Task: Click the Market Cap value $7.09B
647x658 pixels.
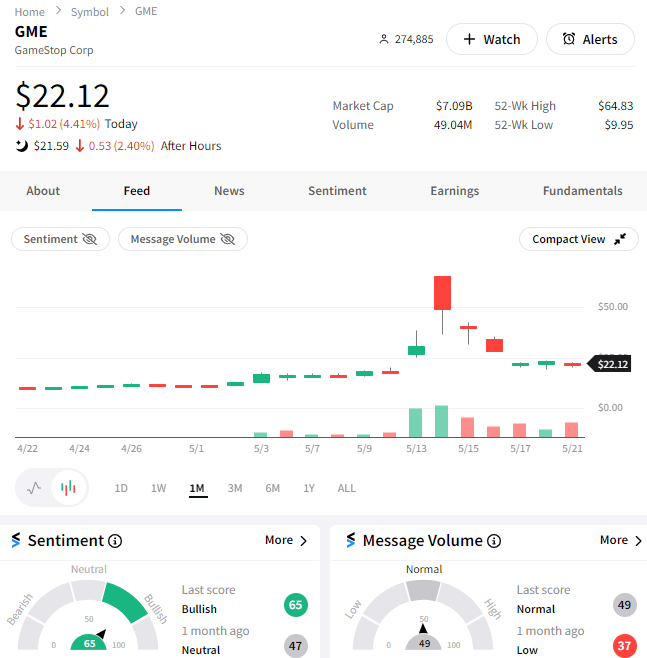Action: click(454, 106)
